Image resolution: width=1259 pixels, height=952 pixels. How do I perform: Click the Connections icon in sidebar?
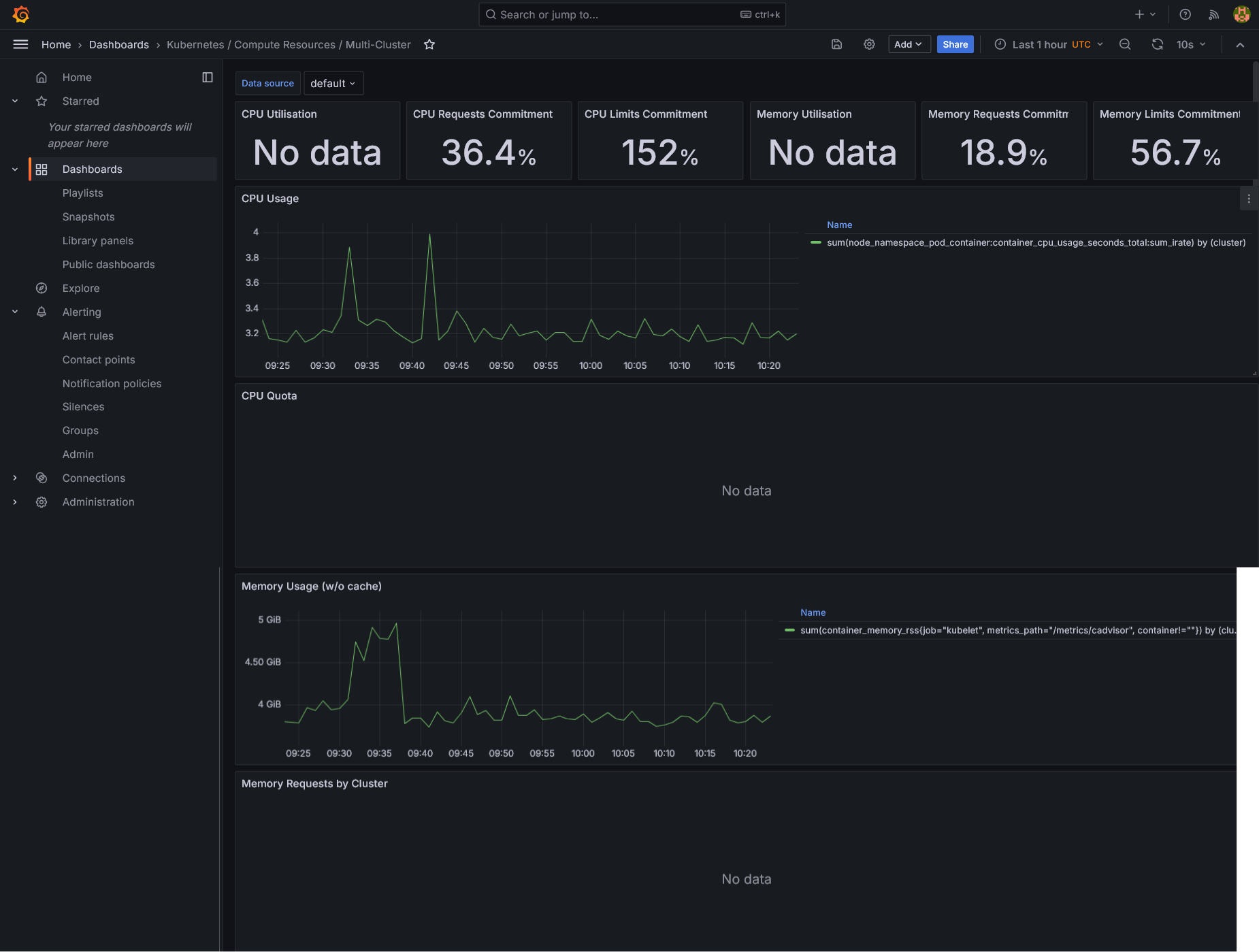42,478
